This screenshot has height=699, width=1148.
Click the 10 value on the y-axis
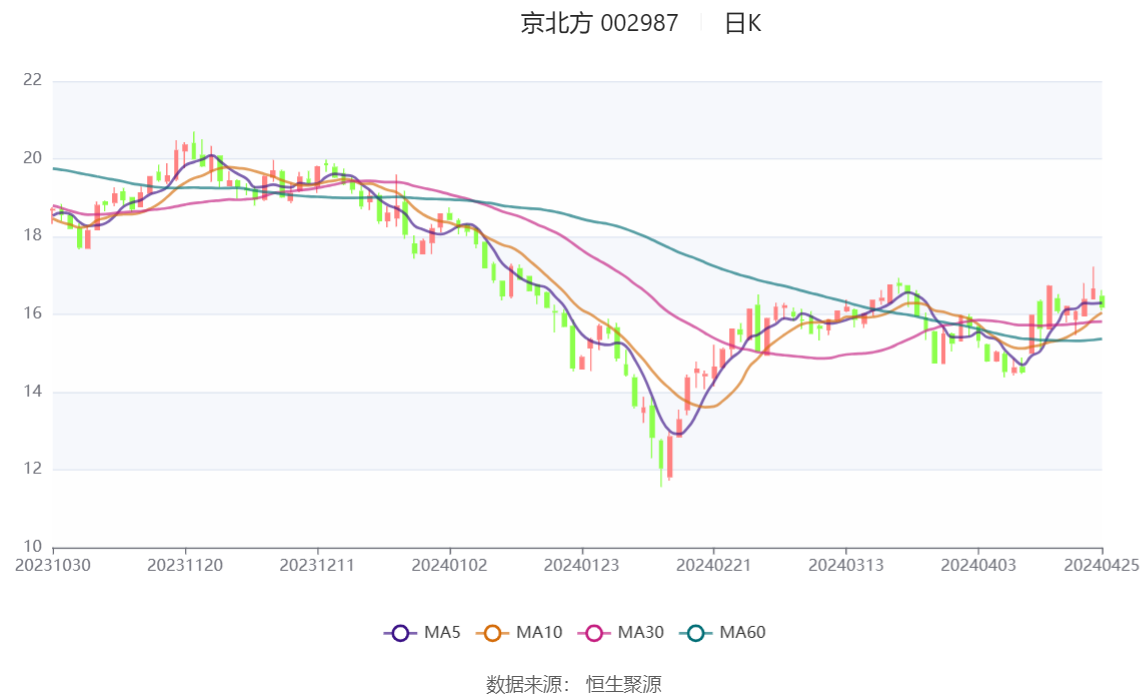pyautogui.click(x=32, y=547)
